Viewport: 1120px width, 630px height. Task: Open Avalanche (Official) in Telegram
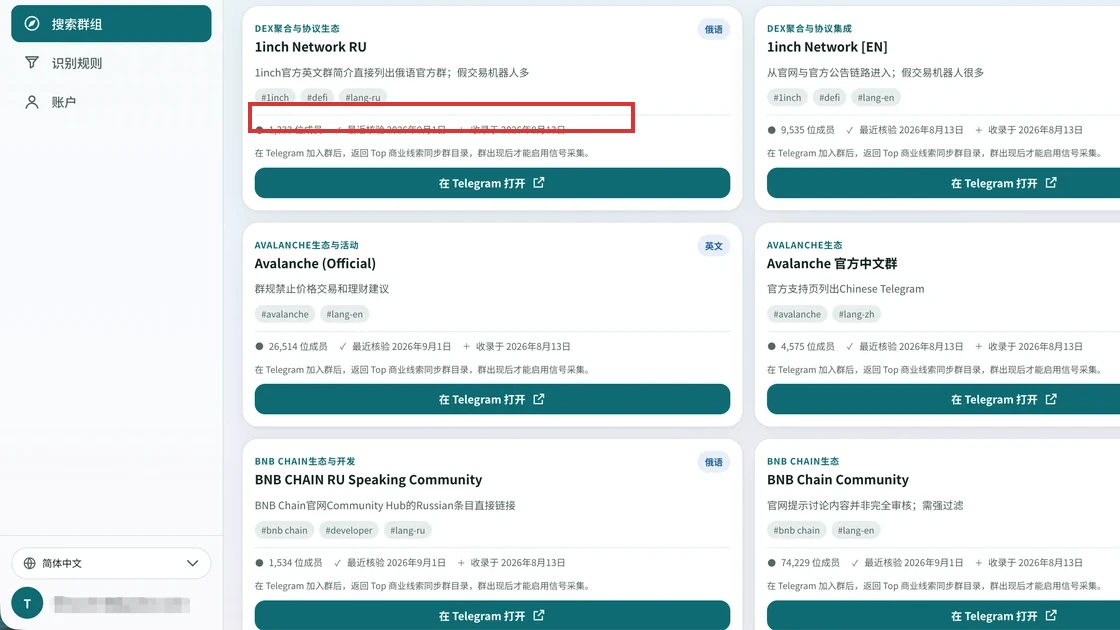coord(492,399)
